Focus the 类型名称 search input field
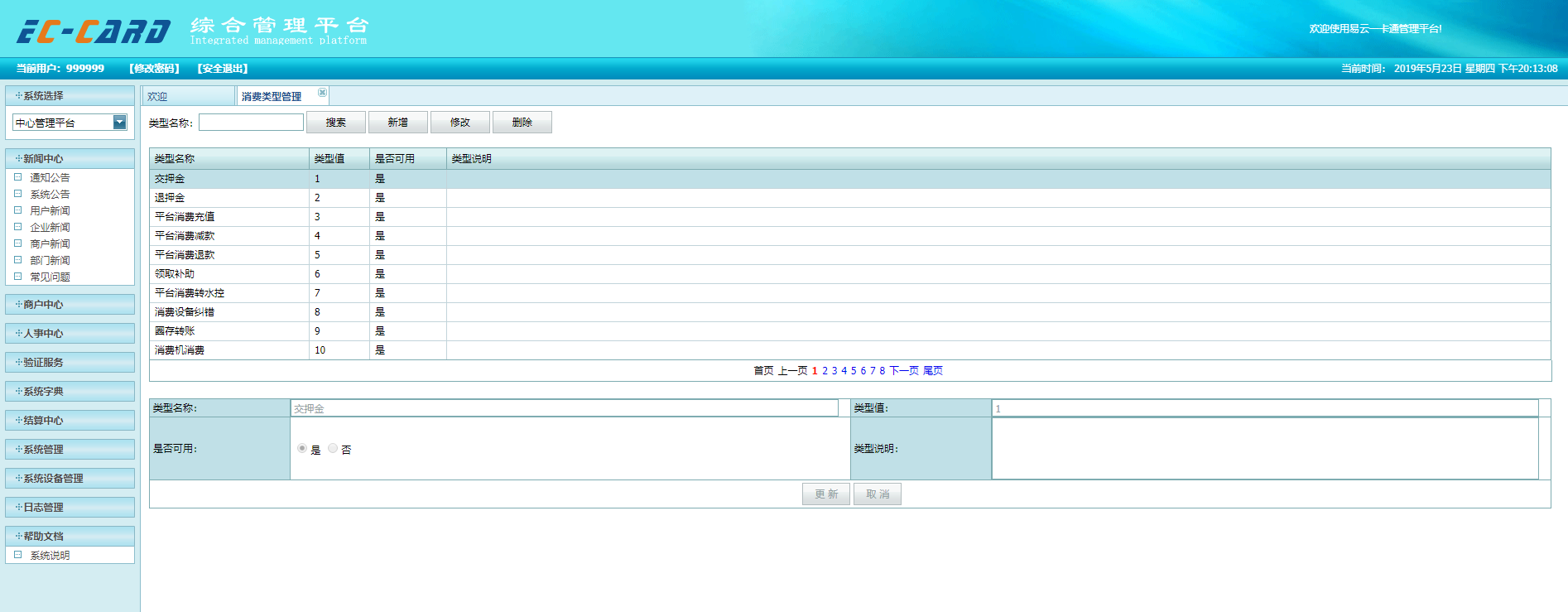This screenshot has width=1568, height=612. pyautogui.click(x=251, y=123)
